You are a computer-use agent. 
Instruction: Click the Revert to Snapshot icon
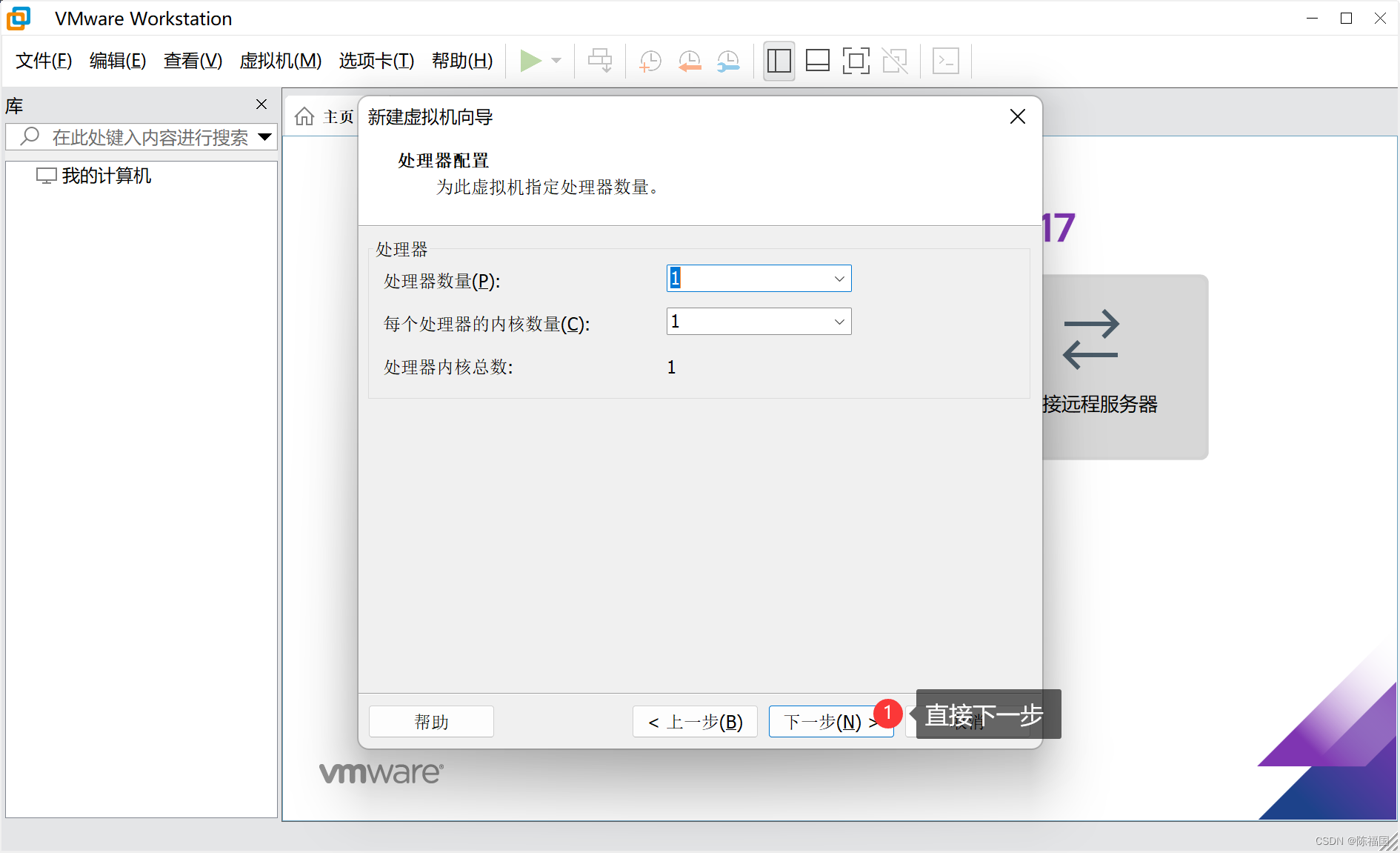(x=690, y=61)
